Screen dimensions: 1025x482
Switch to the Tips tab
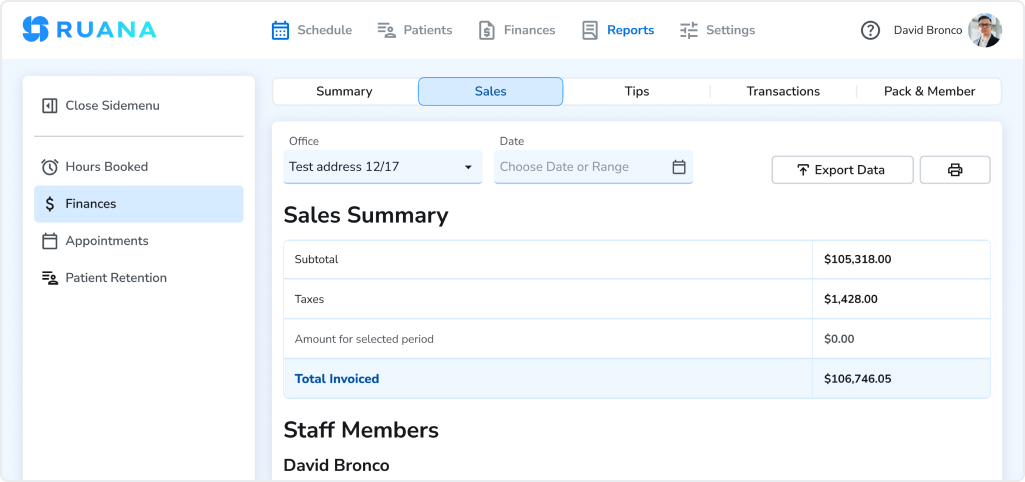(637, 91)
